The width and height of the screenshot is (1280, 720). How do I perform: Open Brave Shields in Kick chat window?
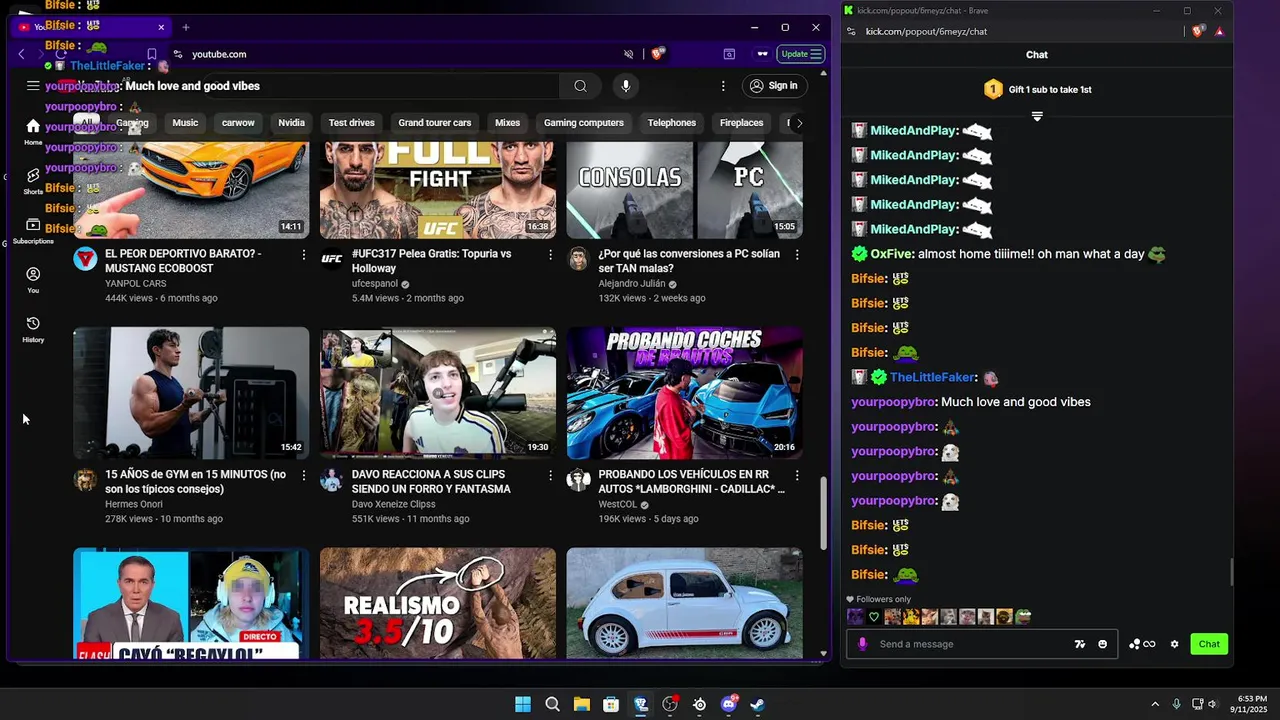pyautogui.click(x=1197, y=31)
